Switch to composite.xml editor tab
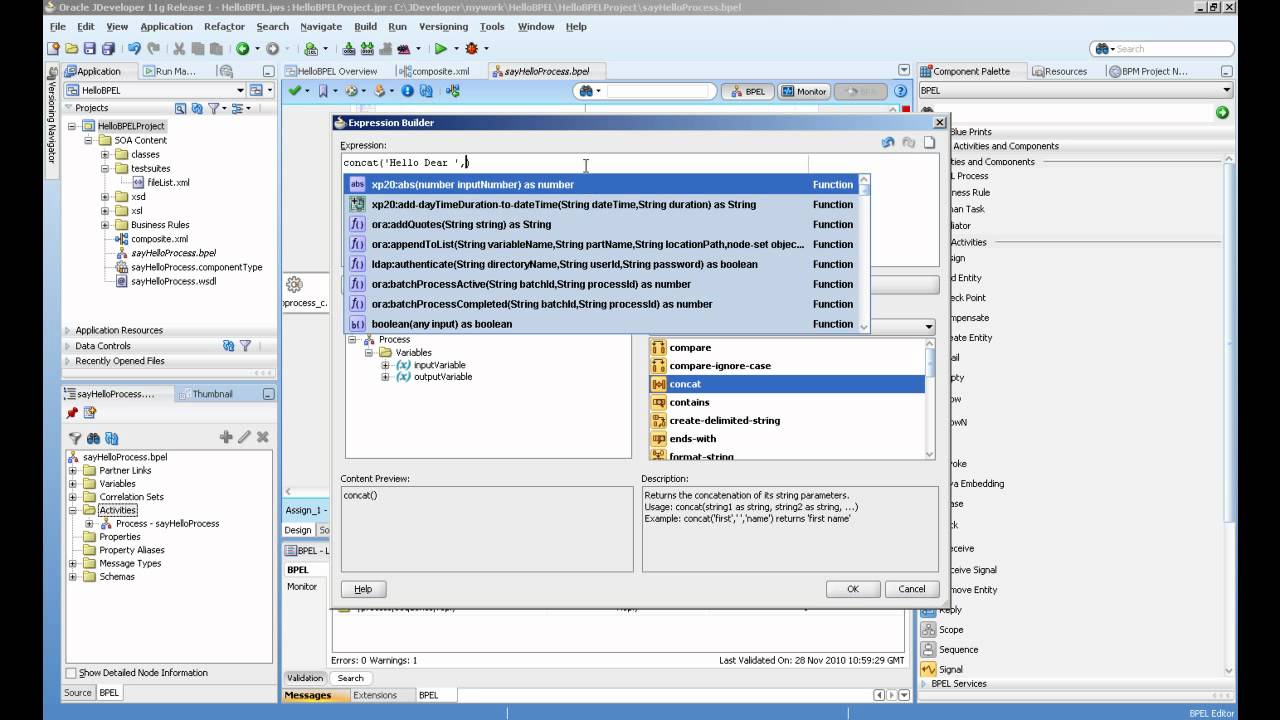The width and height of the screenshot is (1280, 720). point(434,71)
